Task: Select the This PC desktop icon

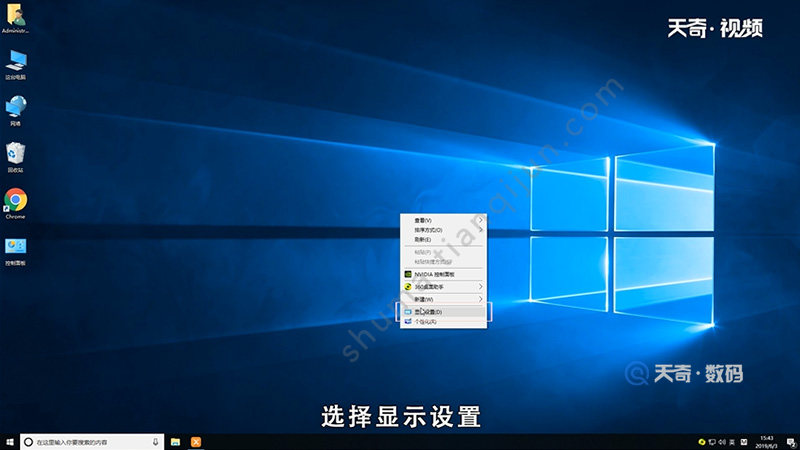Action: 15,65
